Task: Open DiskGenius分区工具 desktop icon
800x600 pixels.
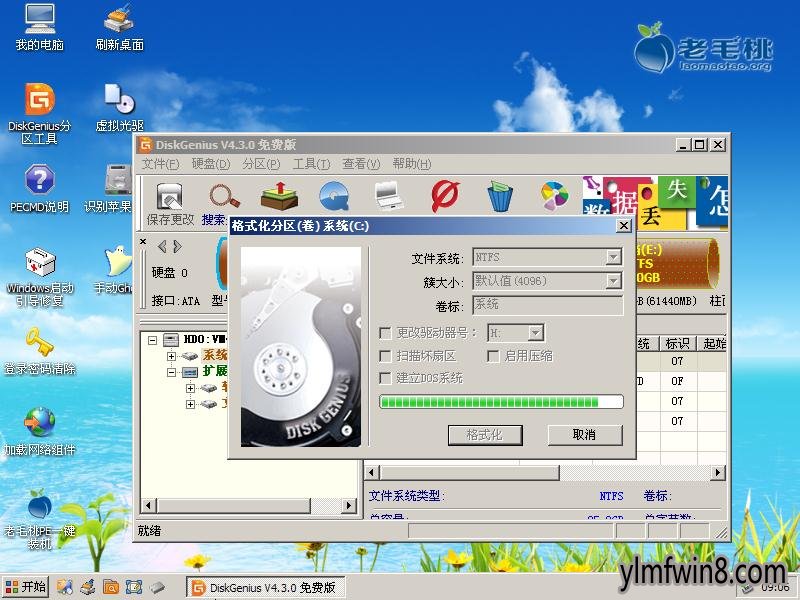Action: point(39,113)
